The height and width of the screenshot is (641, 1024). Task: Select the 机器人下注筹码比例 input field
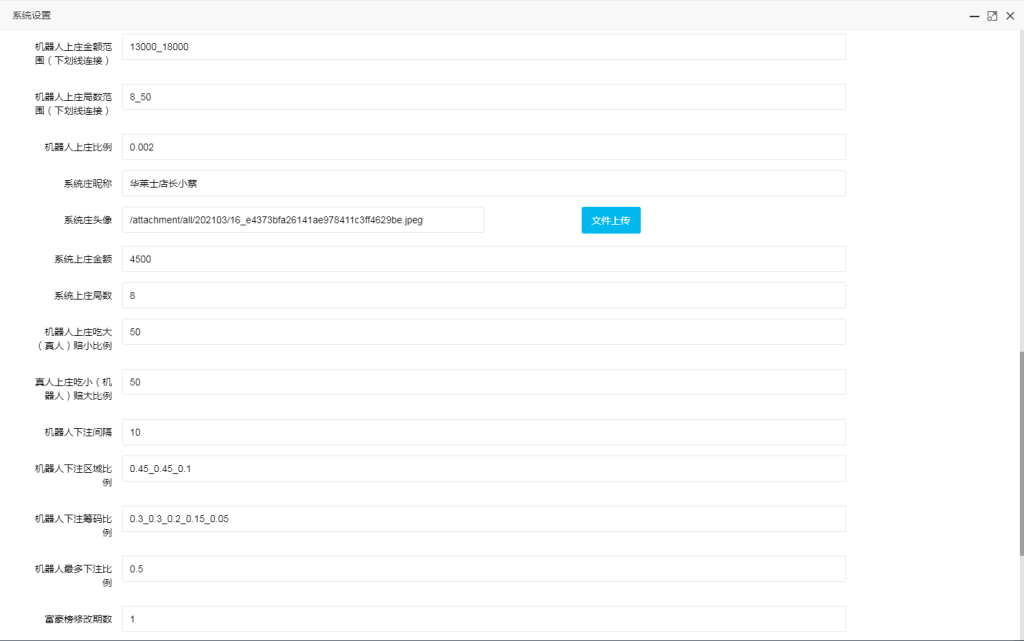tap(483, 519)
